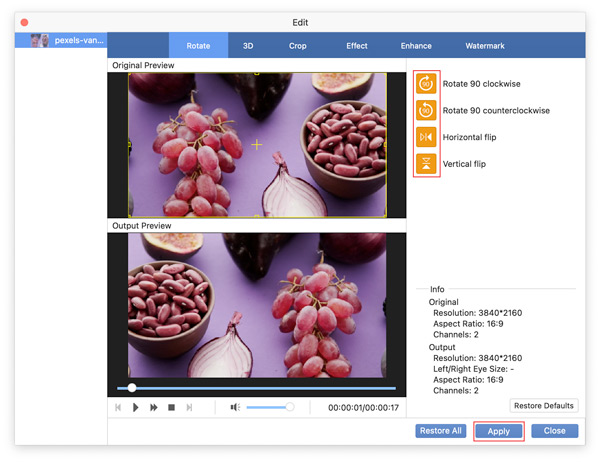Screen dimensions: 600x462
Task: Select the Enhance tab
Action: [416, 46]
